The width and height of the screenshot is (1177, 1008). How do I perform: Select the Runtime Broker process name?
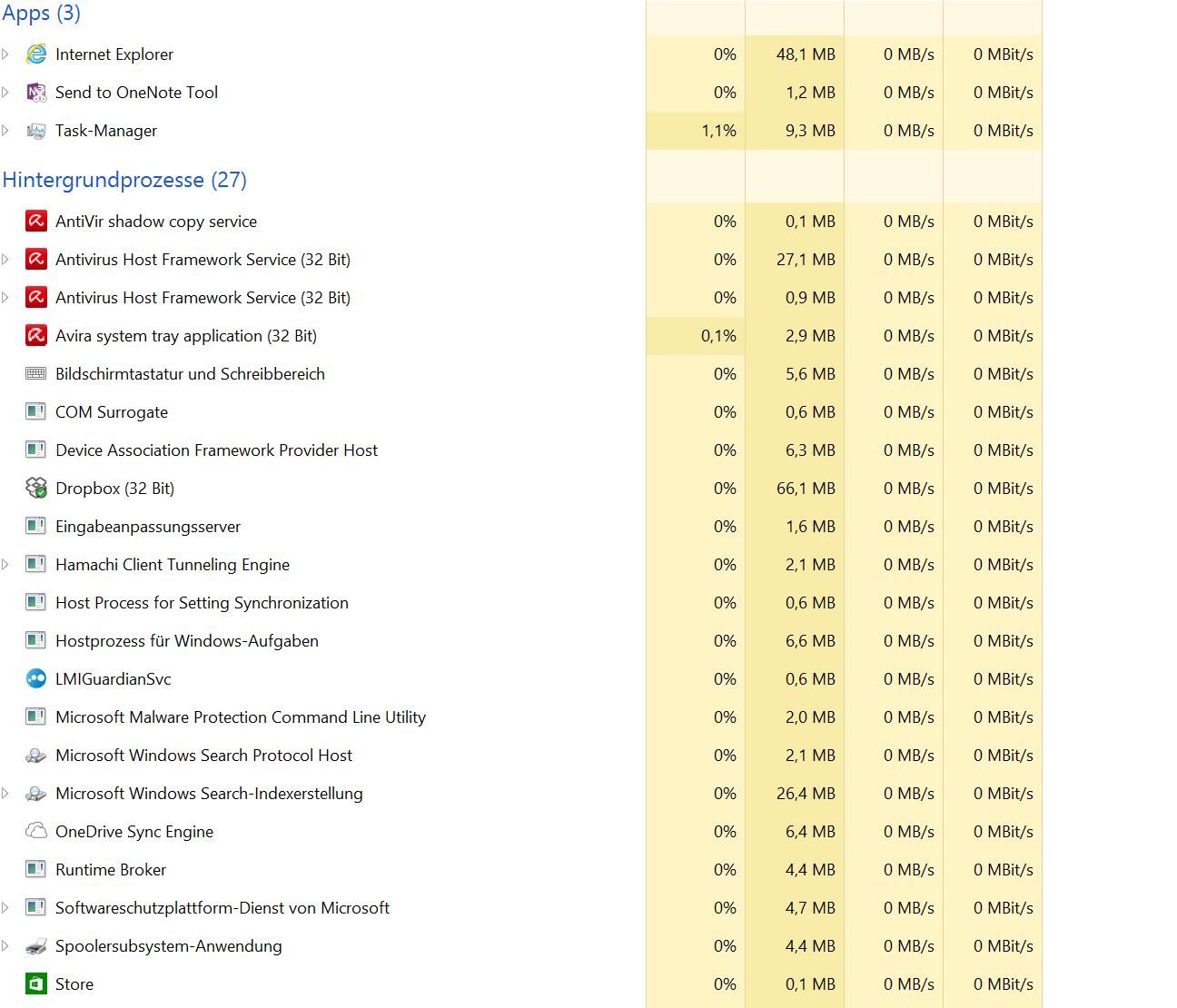(x=111, y=870)
